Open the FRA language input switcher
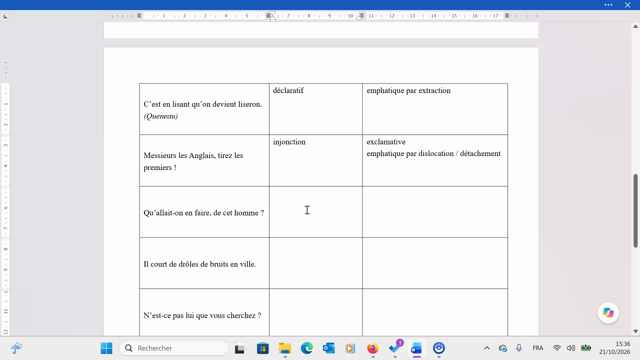This screenshot has height=360, width=640. [538, 348]
